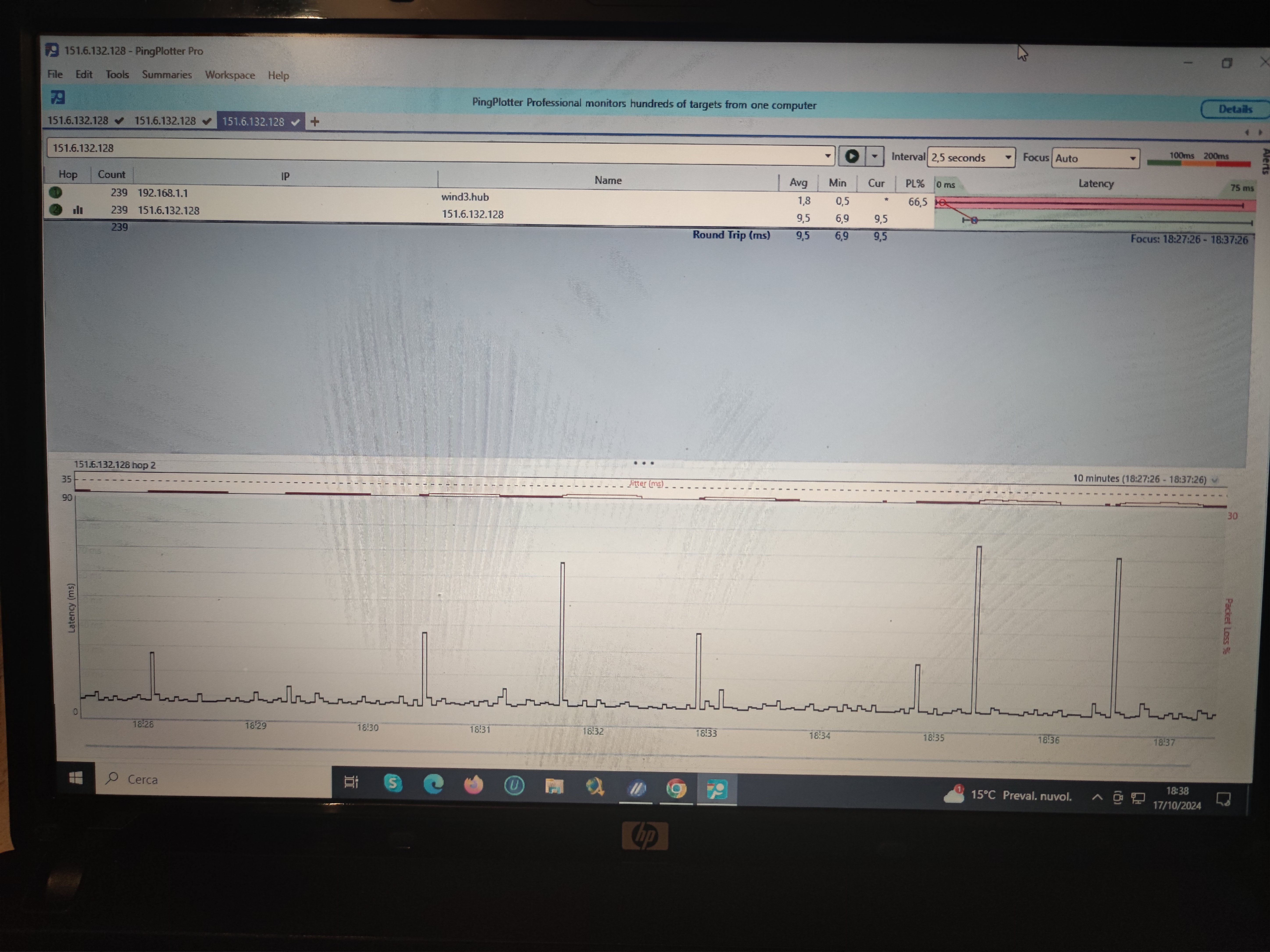Viewport: 1270px width, 952px height.
Task: Open Task View icon in taskbar
Action: pyautogui.click(x=351, y=781)
